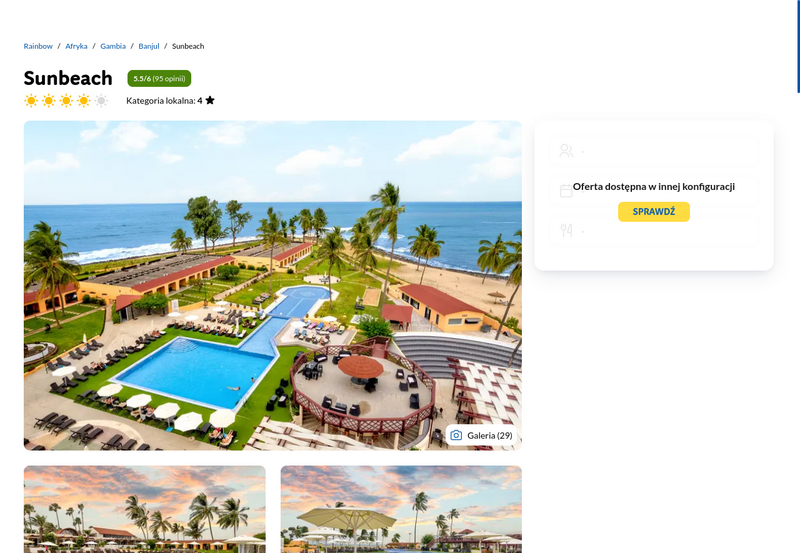Click the black star local category icon
The height and width of the screenshot is (553, 800).
(x=210, y=100)
